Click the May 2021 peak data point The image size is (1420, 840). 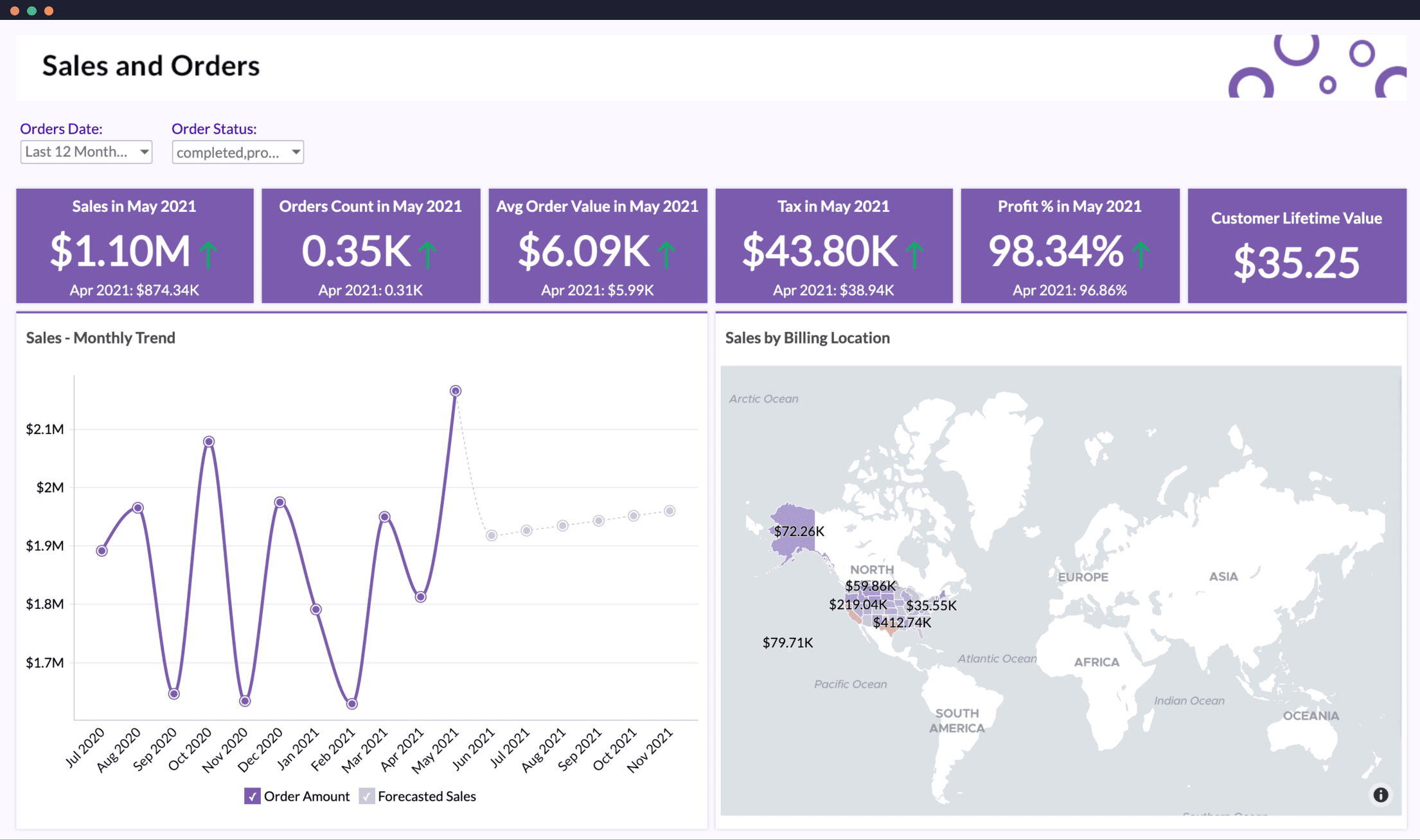456,390
